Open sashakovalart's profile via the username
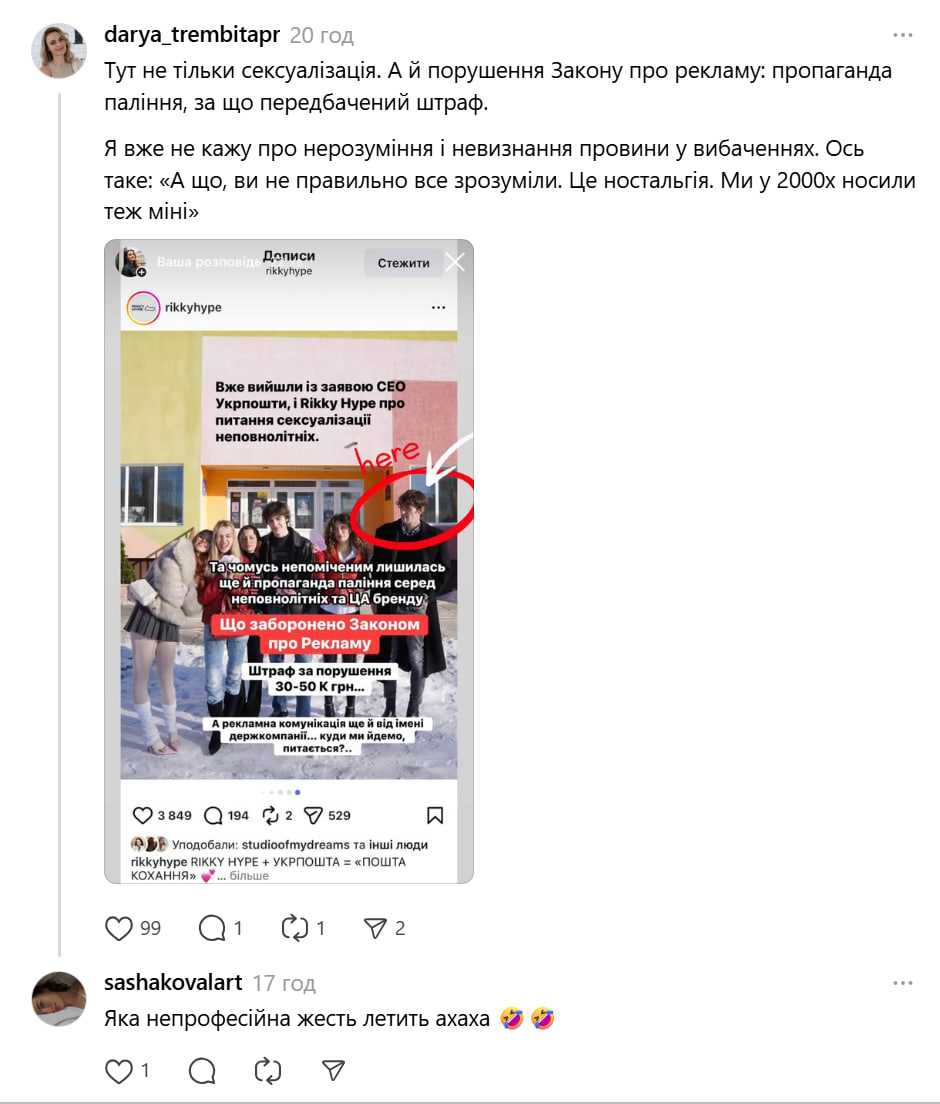 (173, 982)
